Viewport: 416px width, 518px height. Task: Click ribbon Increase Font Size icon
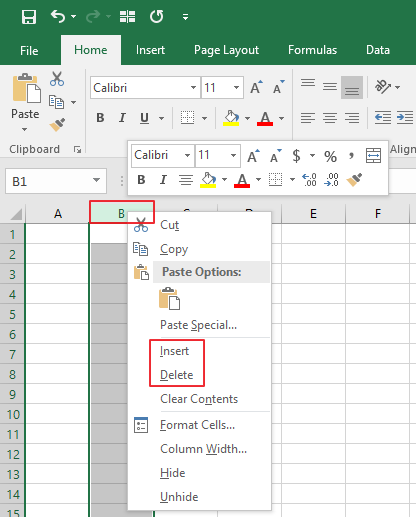(x=256, y=87)
